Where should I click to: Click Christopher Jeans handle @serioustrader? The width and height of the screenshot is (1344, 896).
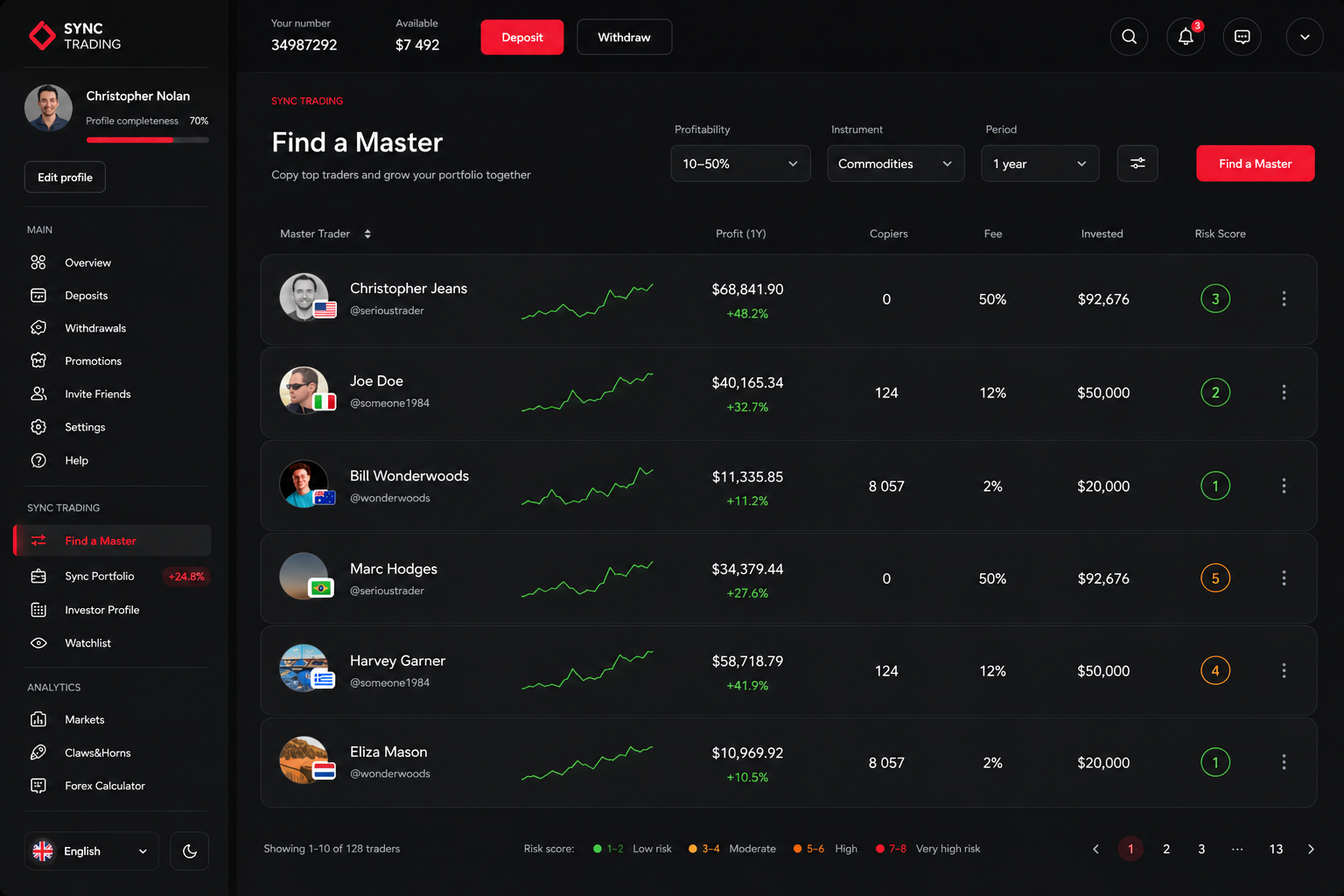point(387,311)
